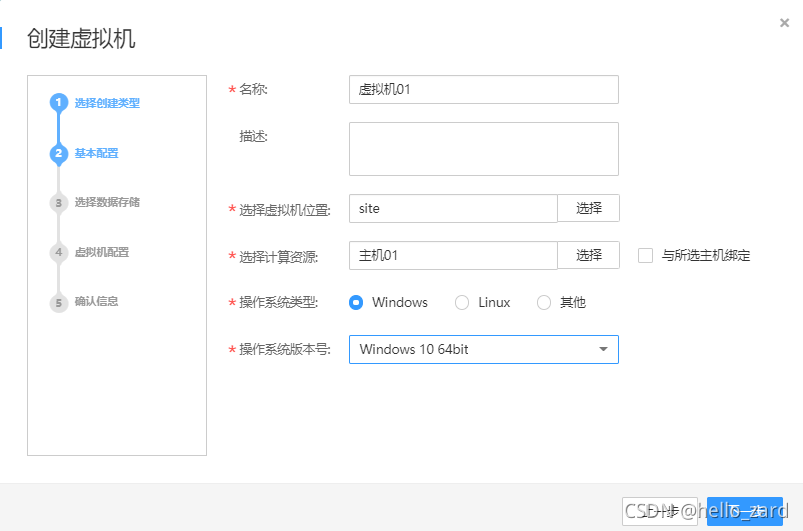
Task: Click 选择 button for virtual machine location
Action: [x=588, y=208]
